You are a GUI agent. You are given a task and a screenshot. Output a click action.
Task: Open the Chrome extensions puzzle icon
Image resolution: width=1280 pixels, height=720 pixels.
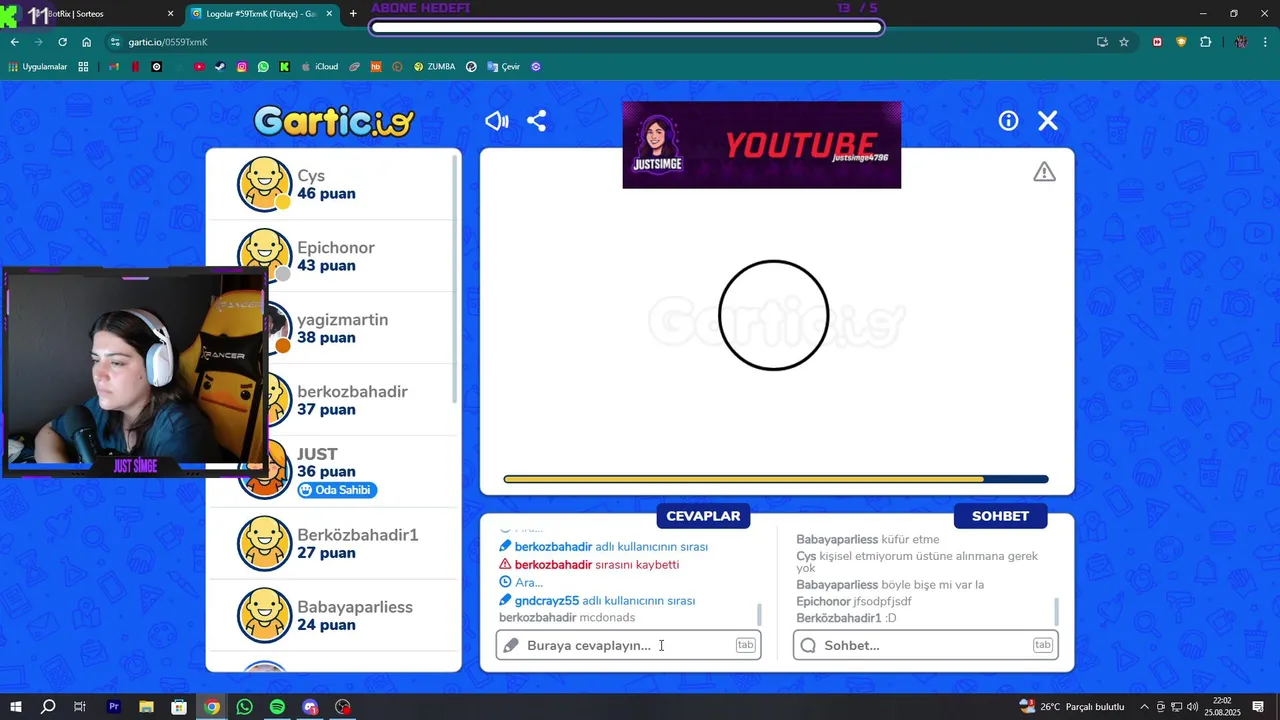1205,42
